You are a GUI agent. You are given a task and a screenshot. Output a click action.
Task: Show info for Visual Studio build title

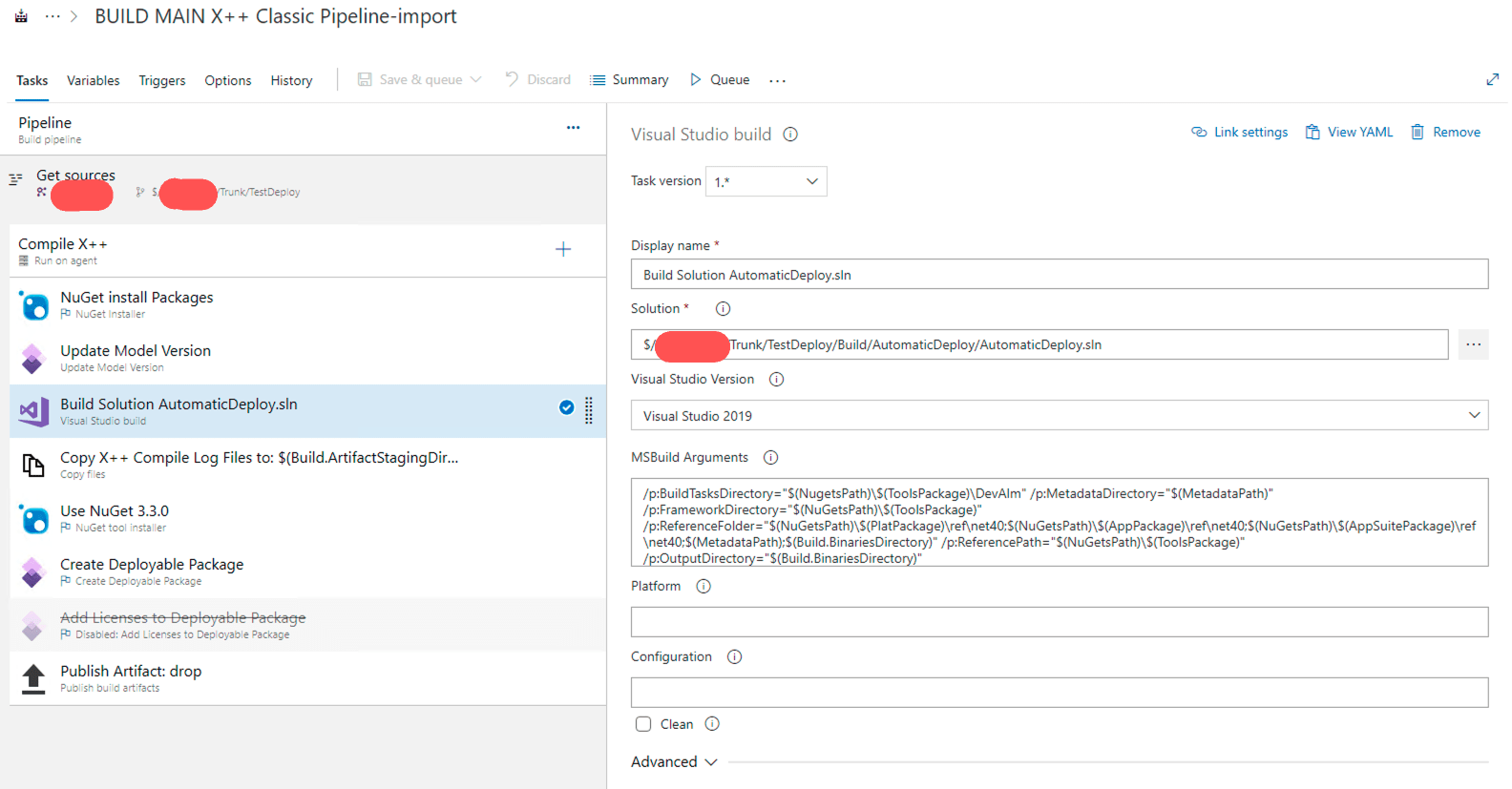pyautogui.click(x=790, y=135)
